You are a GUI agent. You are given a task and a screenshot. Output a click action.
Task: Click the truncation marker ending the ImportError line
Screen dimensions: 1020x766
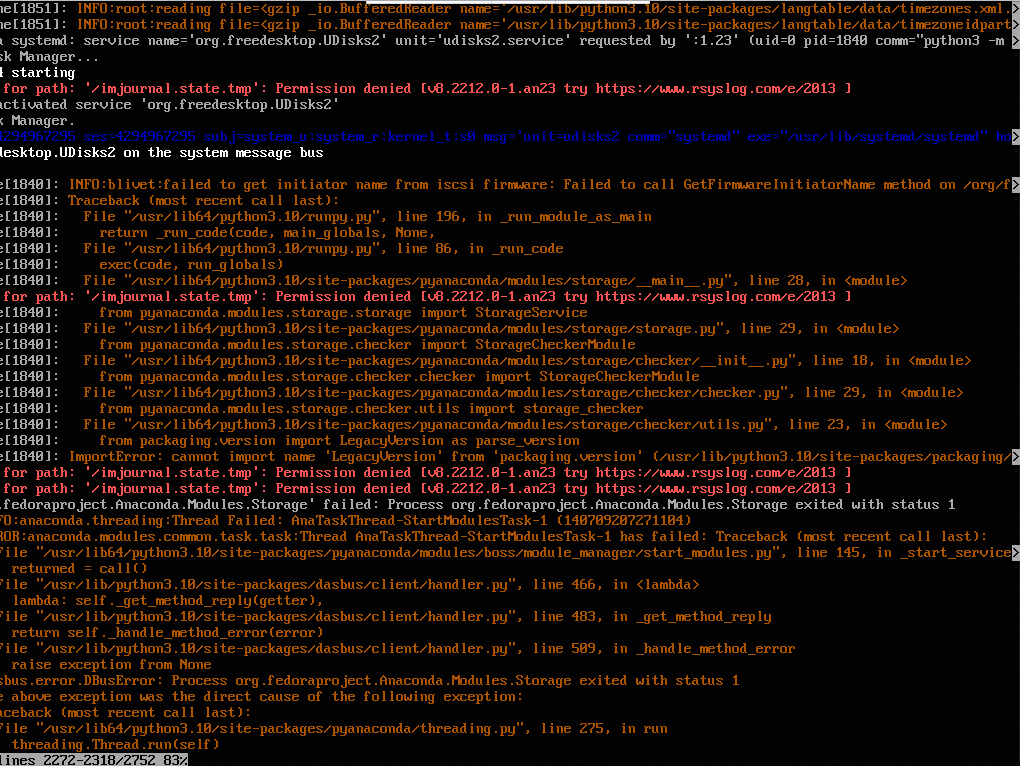1014,456
